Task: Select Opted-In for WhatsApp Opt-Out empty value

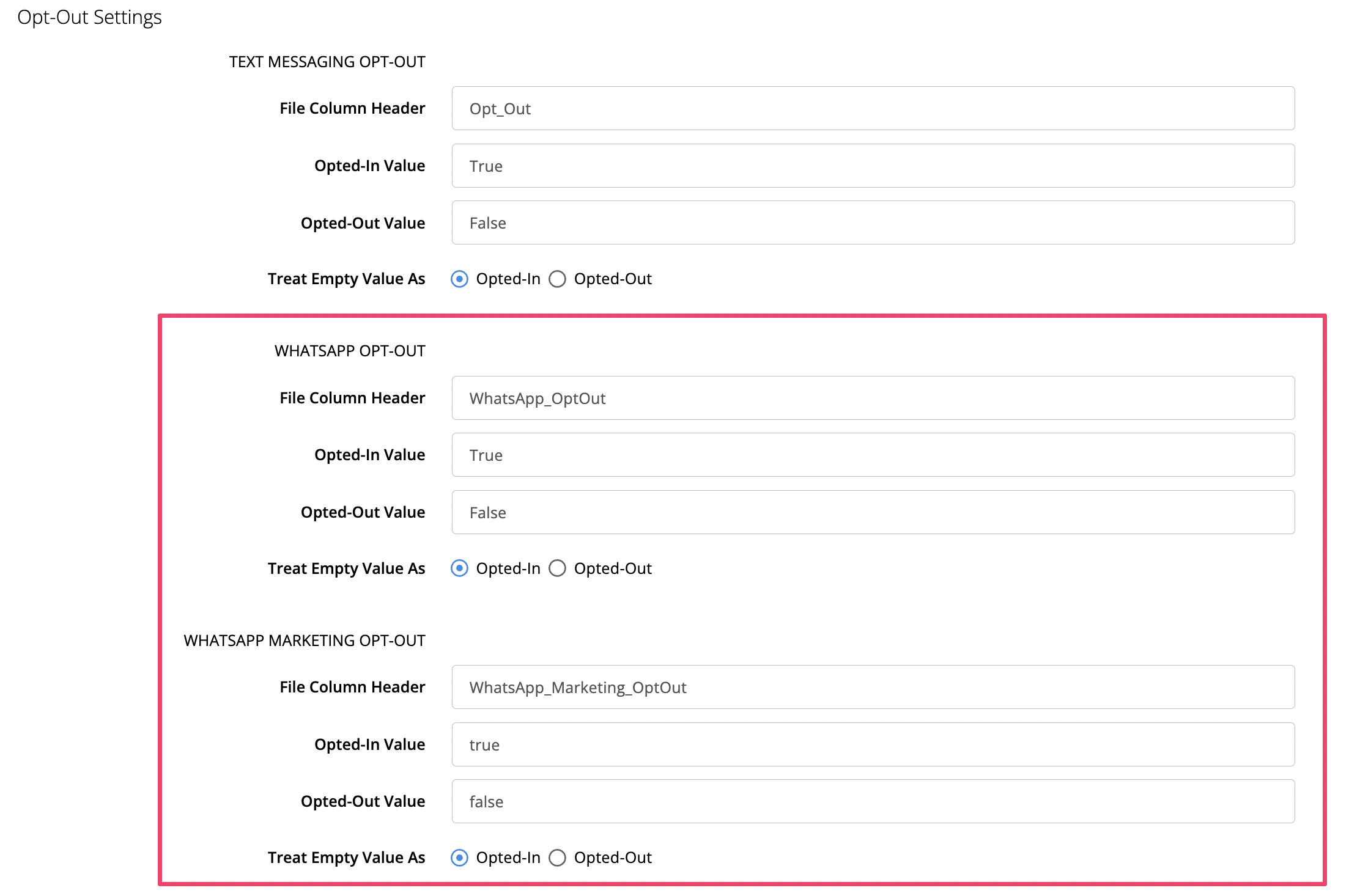Action: 459,568
